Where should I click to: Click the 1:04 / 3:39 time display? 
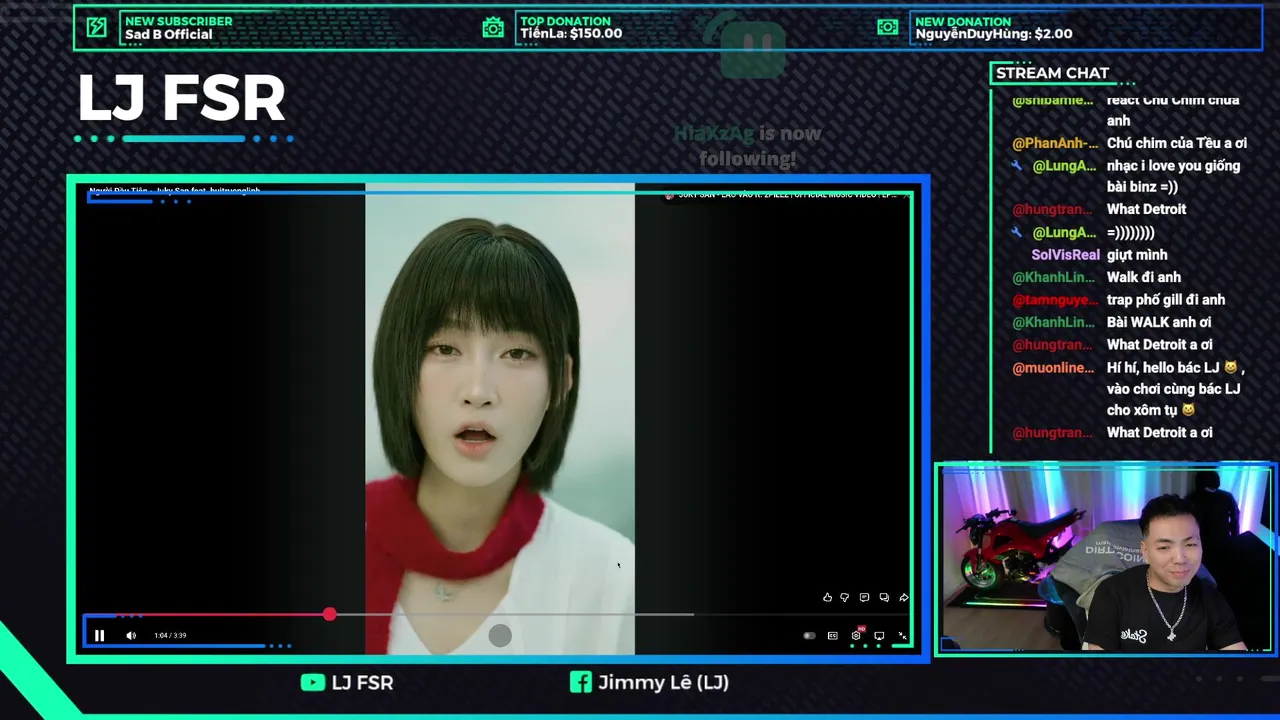coord(170,635)
